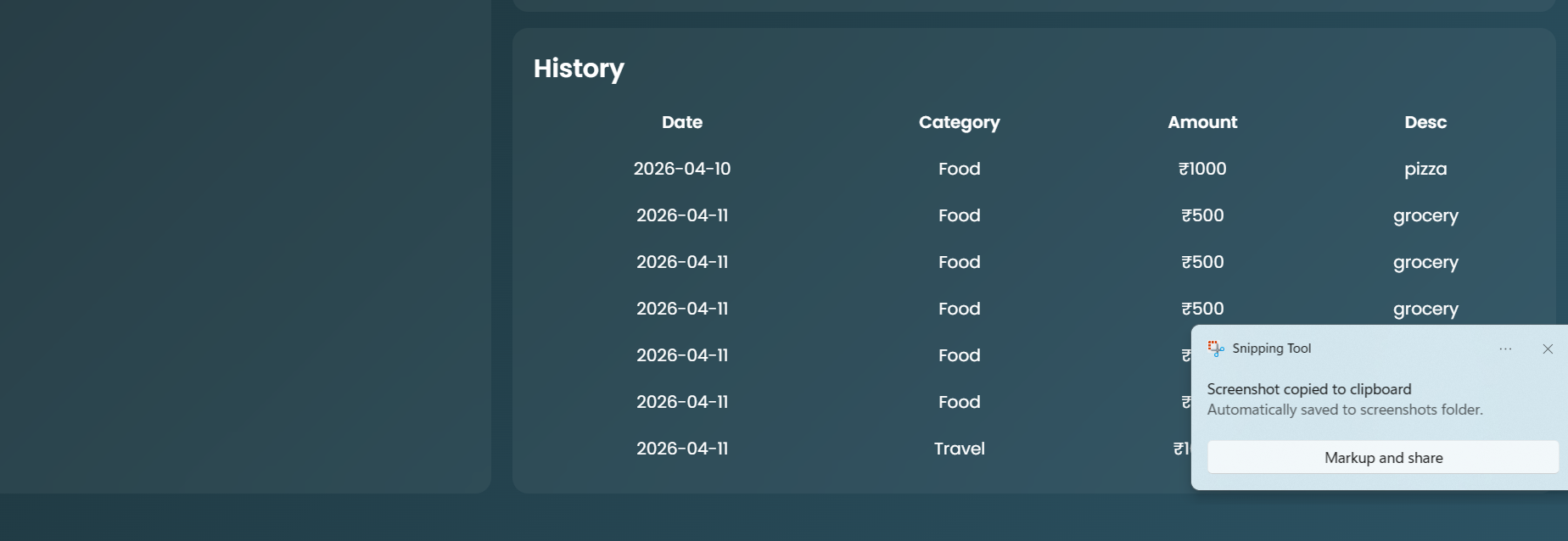
Task: Click the Markup and share button
Action: pyautogui.click(x=1383, y=458)
